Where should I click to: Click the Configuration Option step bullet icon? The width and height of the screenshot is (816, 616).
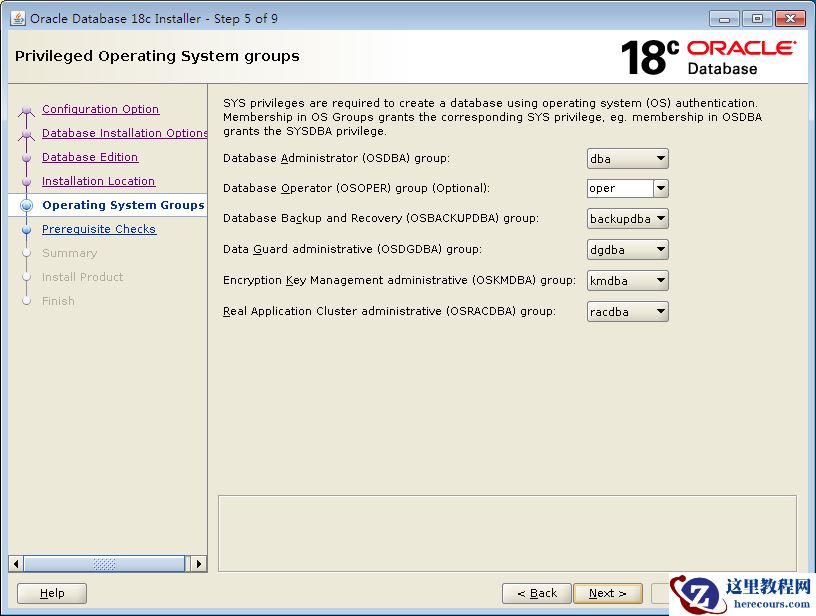coord(27,110)
